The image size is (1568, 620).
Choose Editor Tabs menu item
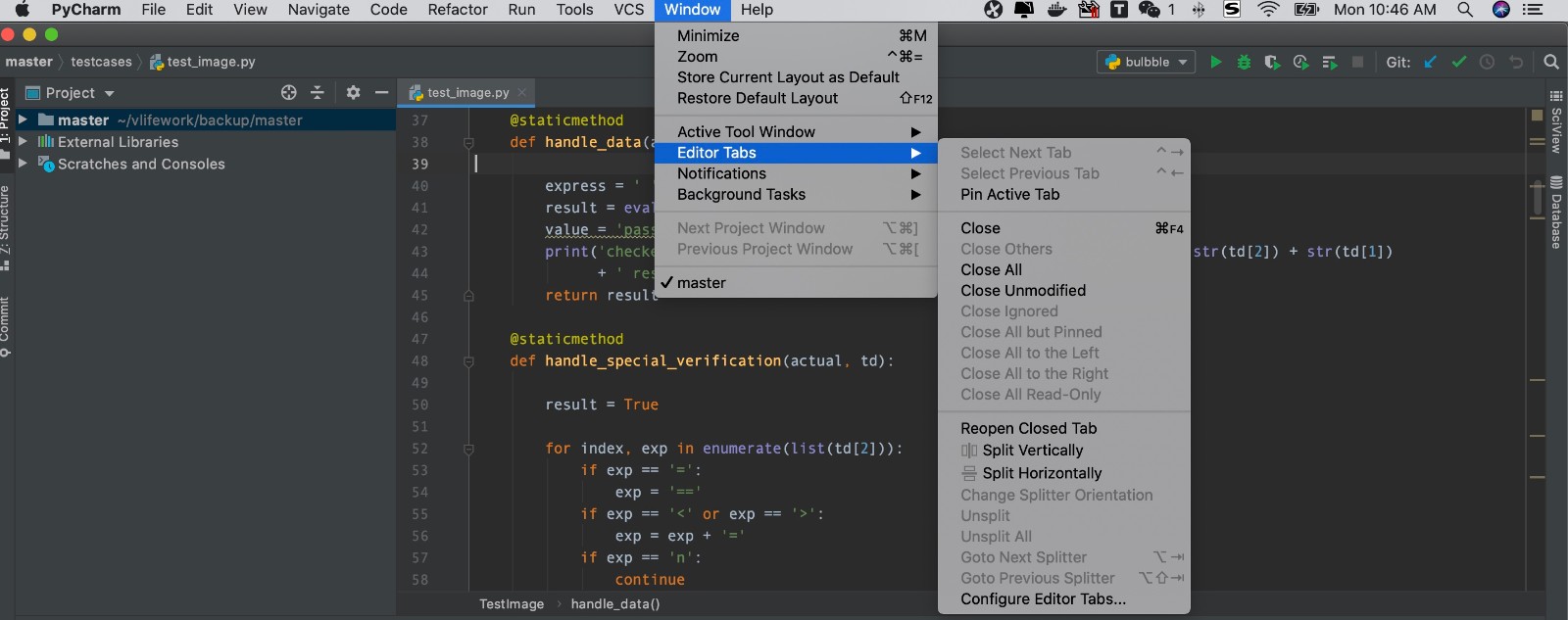pyautogui.click(x=796, y=153)
